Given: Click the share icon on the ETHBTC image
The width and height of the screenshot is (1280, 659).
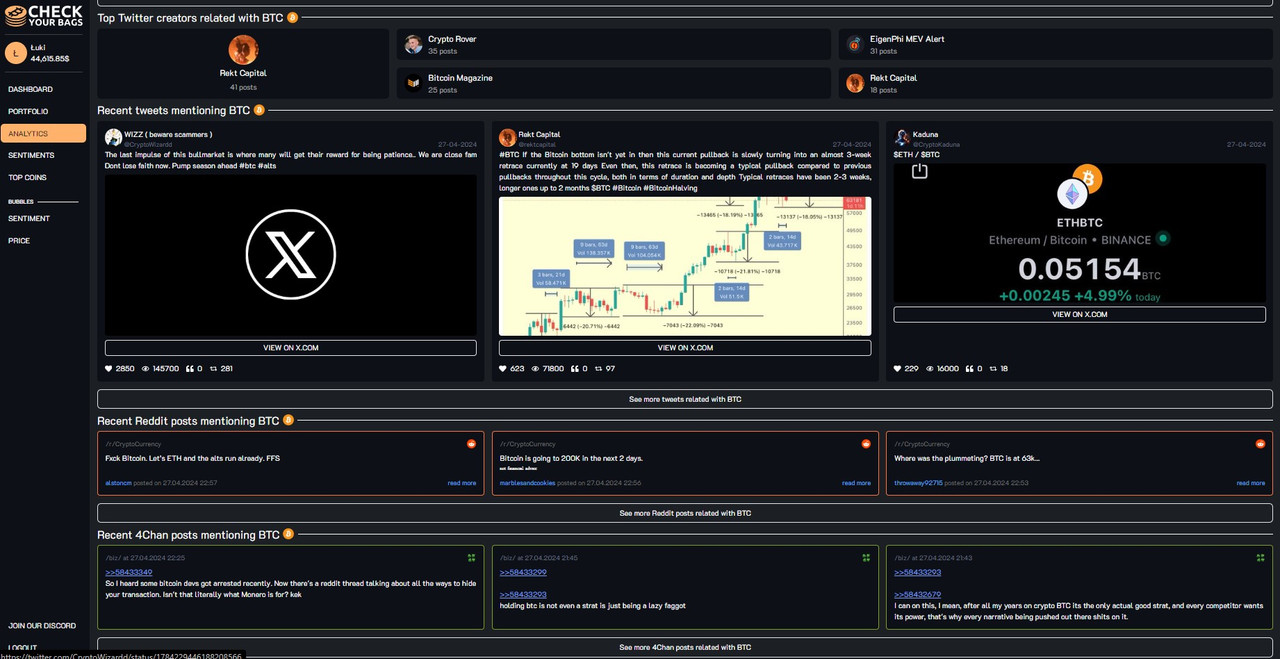Looking at the screenshot, I should tap(920, 171).
